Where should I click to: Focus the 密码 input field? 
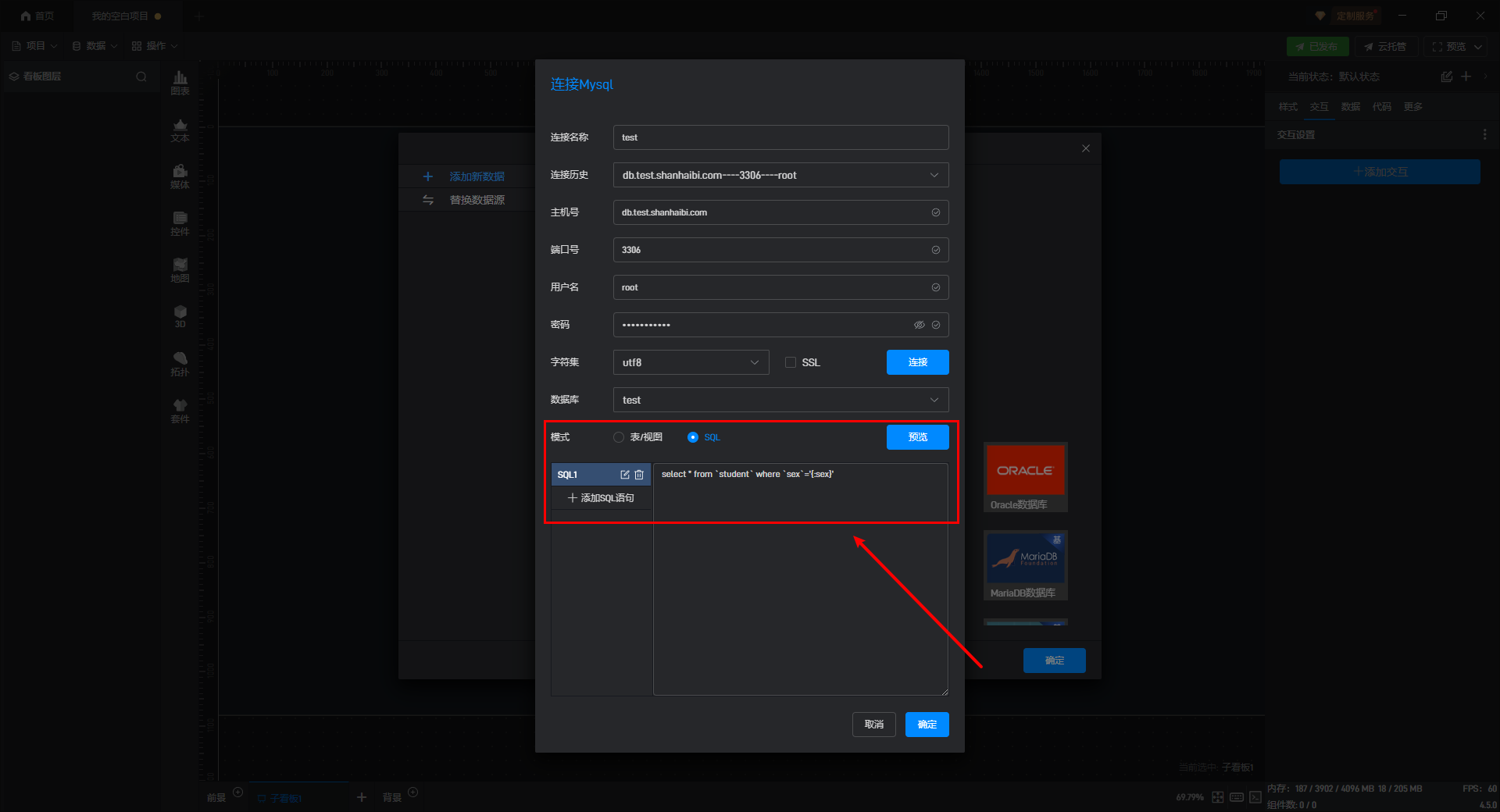[781, 325]
